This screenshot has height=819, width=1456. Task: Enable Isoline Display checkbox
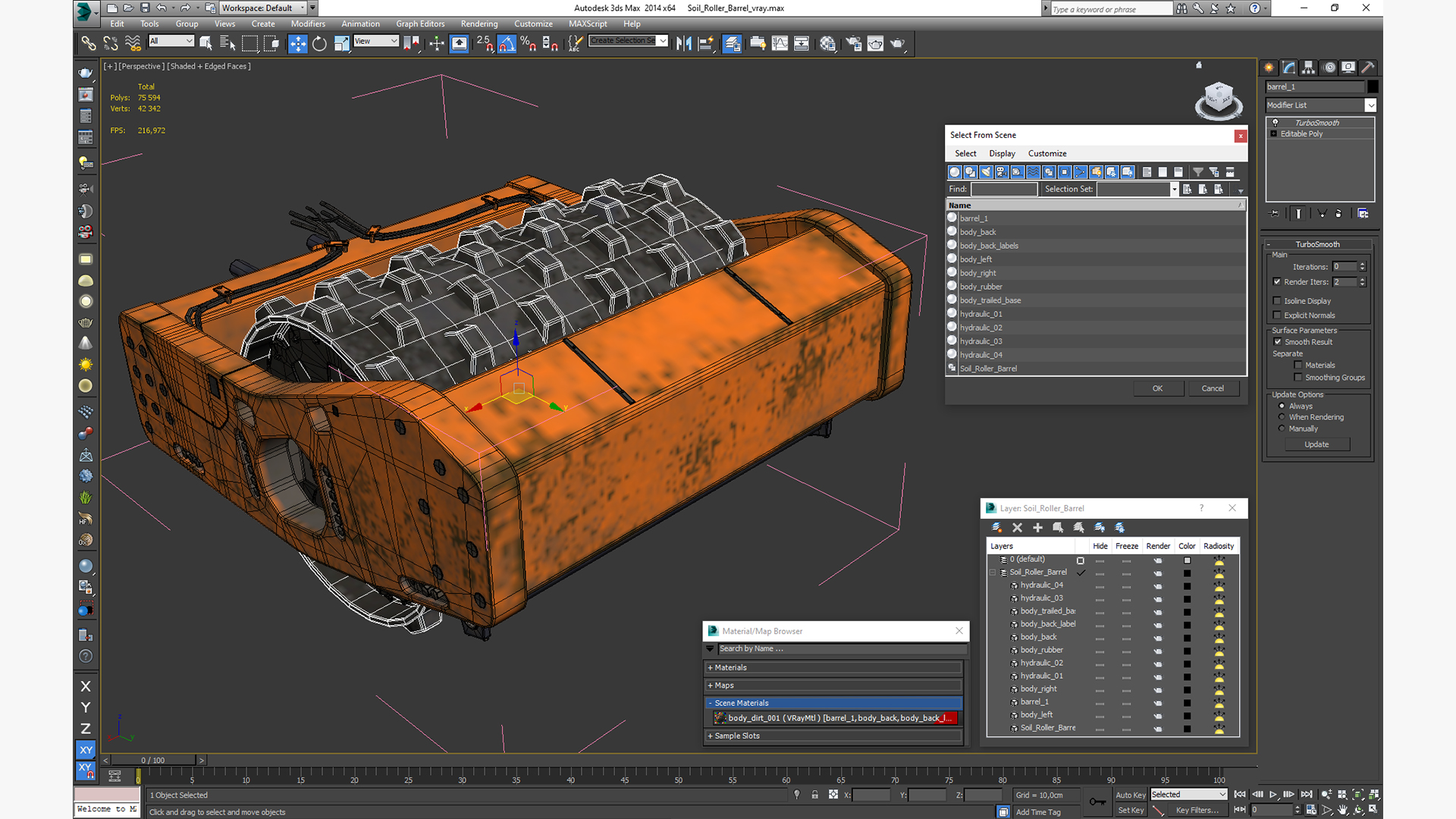click(1277, 301)
